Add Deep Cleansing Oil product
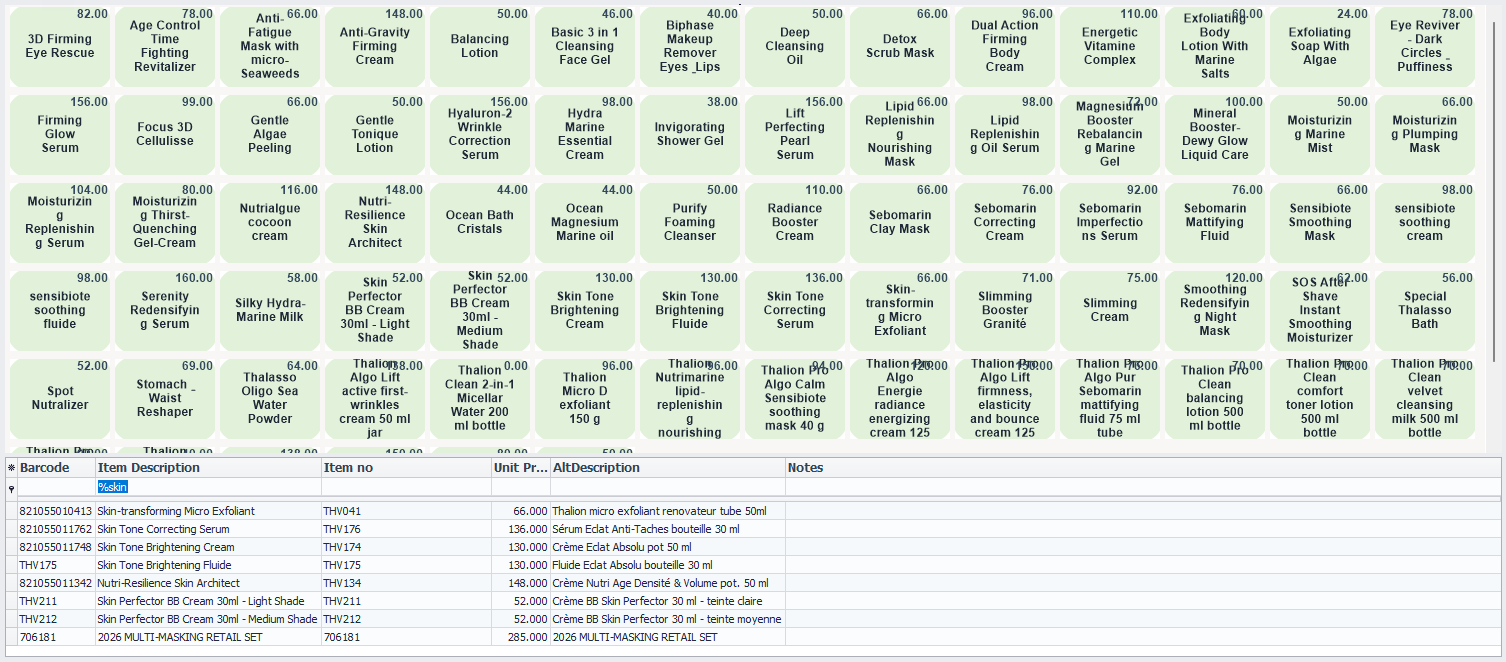1506x662 pixels. point(795,47)
